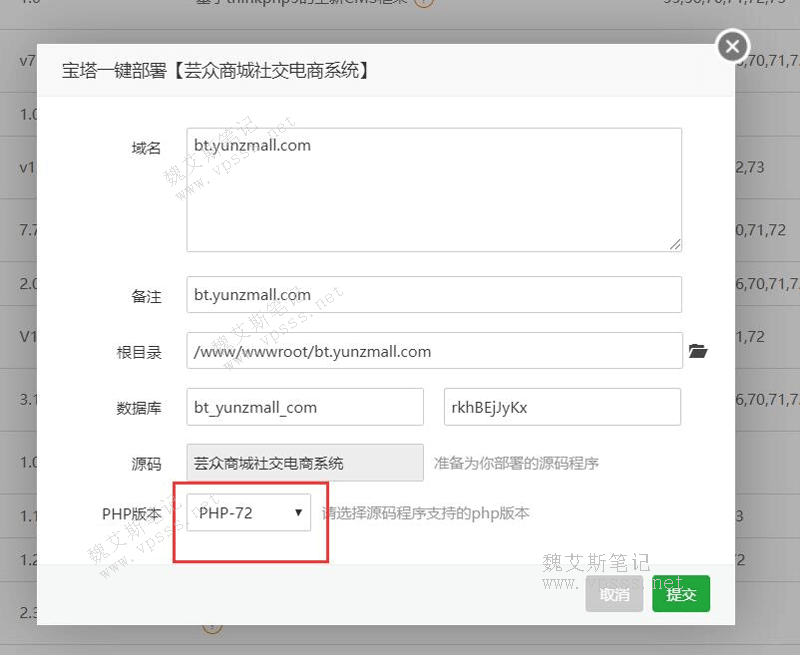The width and height of the screenshot is (800, 655).
Task: Click the PHP版本 label
Action: coord(131,513)
